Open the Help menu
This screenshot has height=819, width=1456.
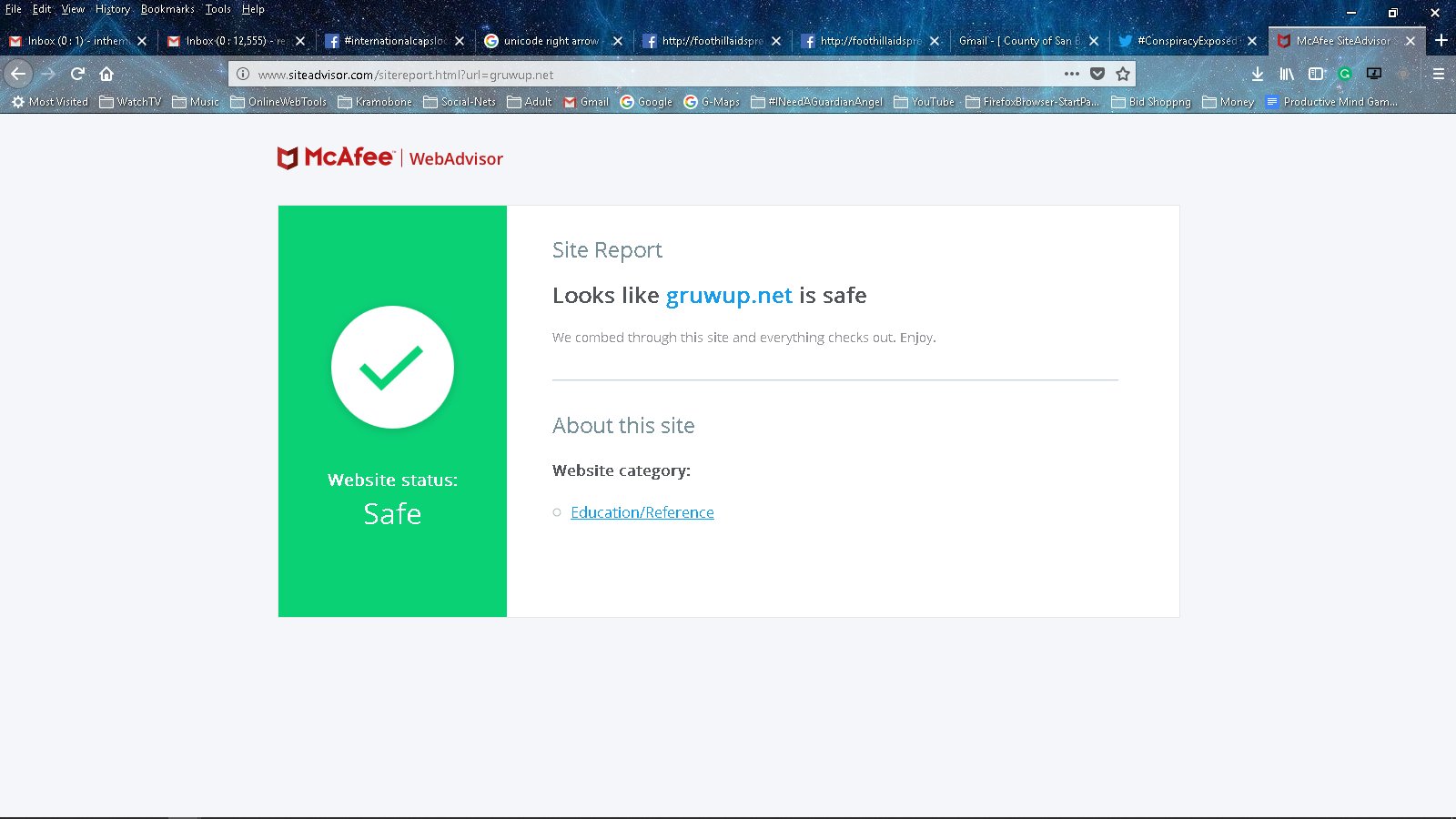(253, 9)
